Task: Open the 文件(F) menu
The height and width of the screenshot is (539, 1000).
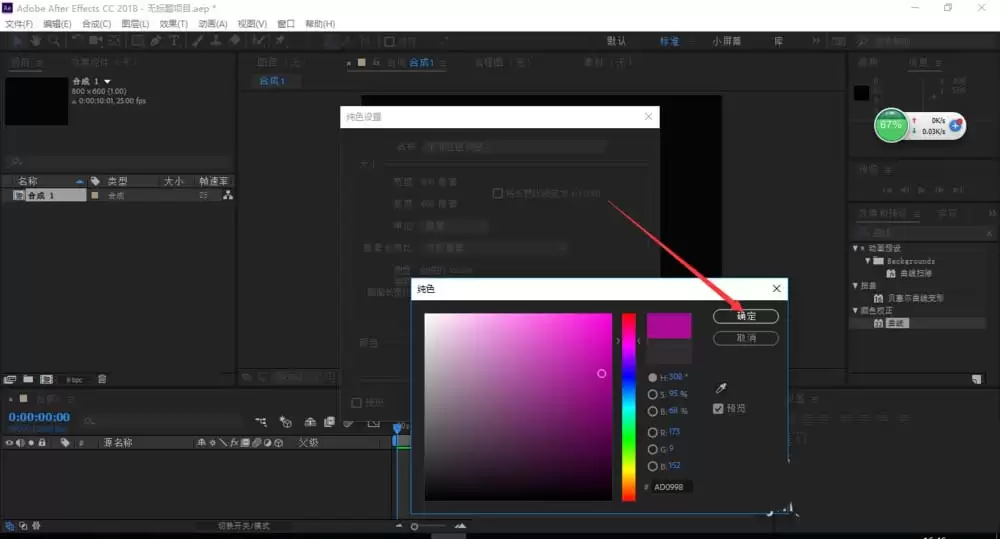Action: tap(19, 24)
